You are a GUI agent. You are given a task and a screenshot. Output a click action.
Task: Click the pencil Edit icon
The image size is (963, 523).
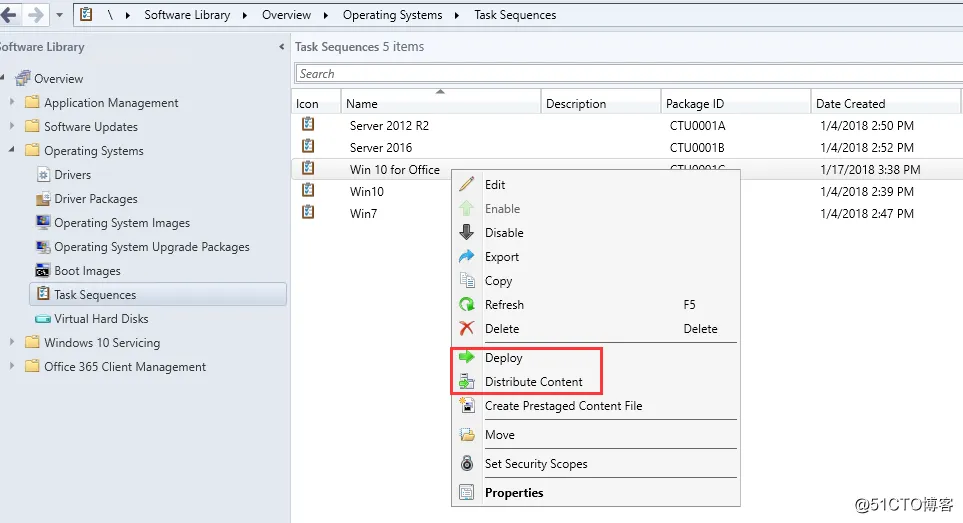click(x=466, y=184)
